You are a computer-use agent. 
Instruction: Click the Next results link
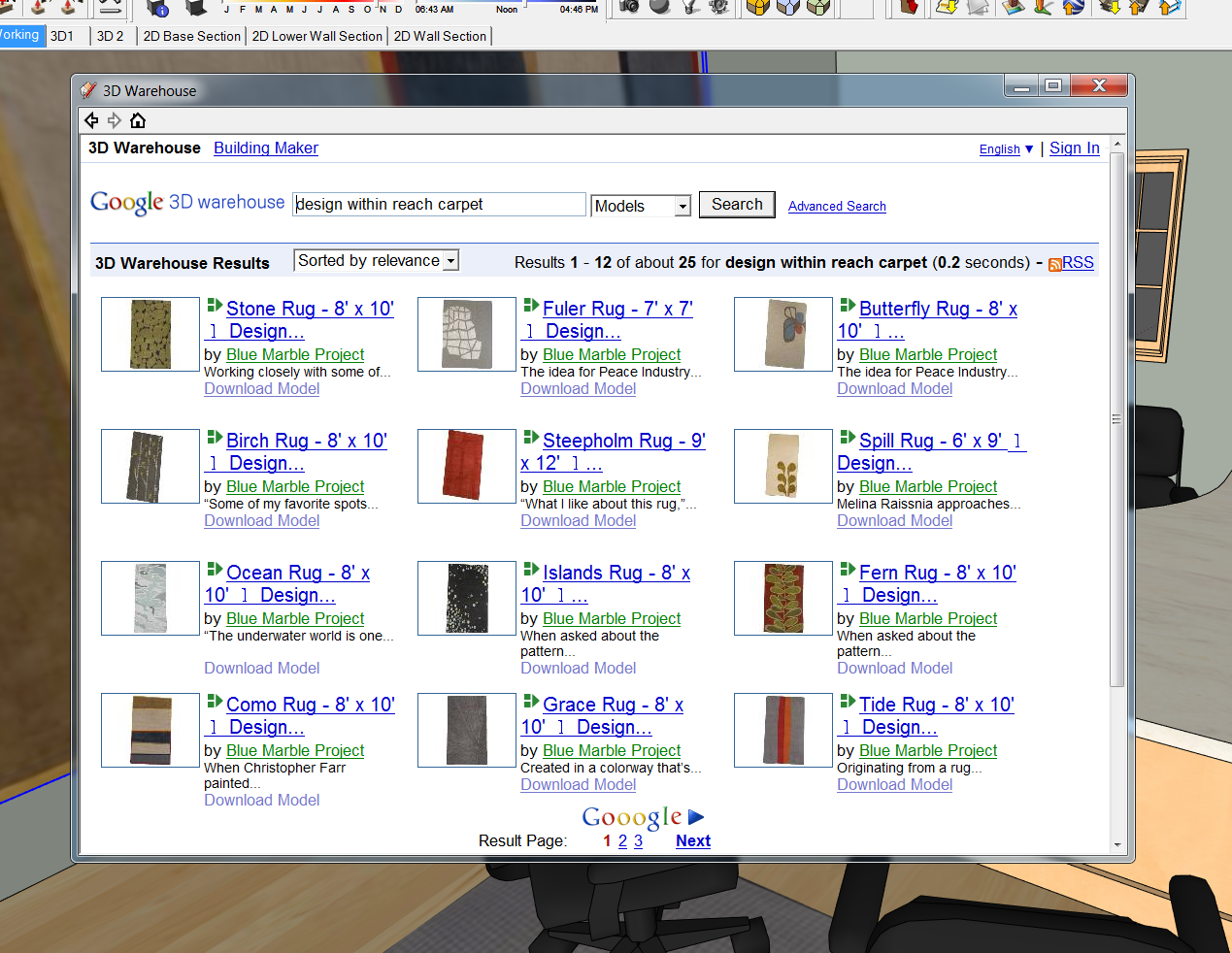point(693,841)
